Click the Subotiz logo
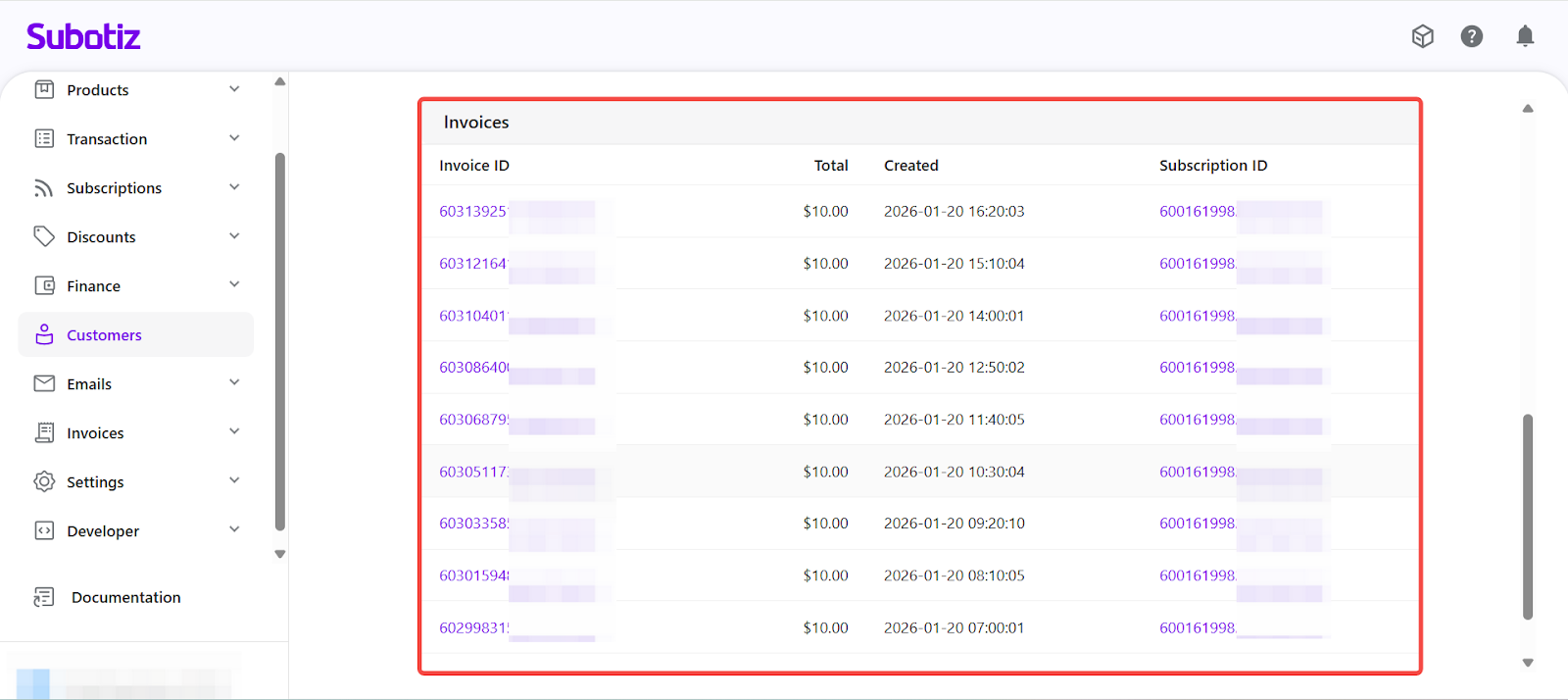 (x=83, y=37)
